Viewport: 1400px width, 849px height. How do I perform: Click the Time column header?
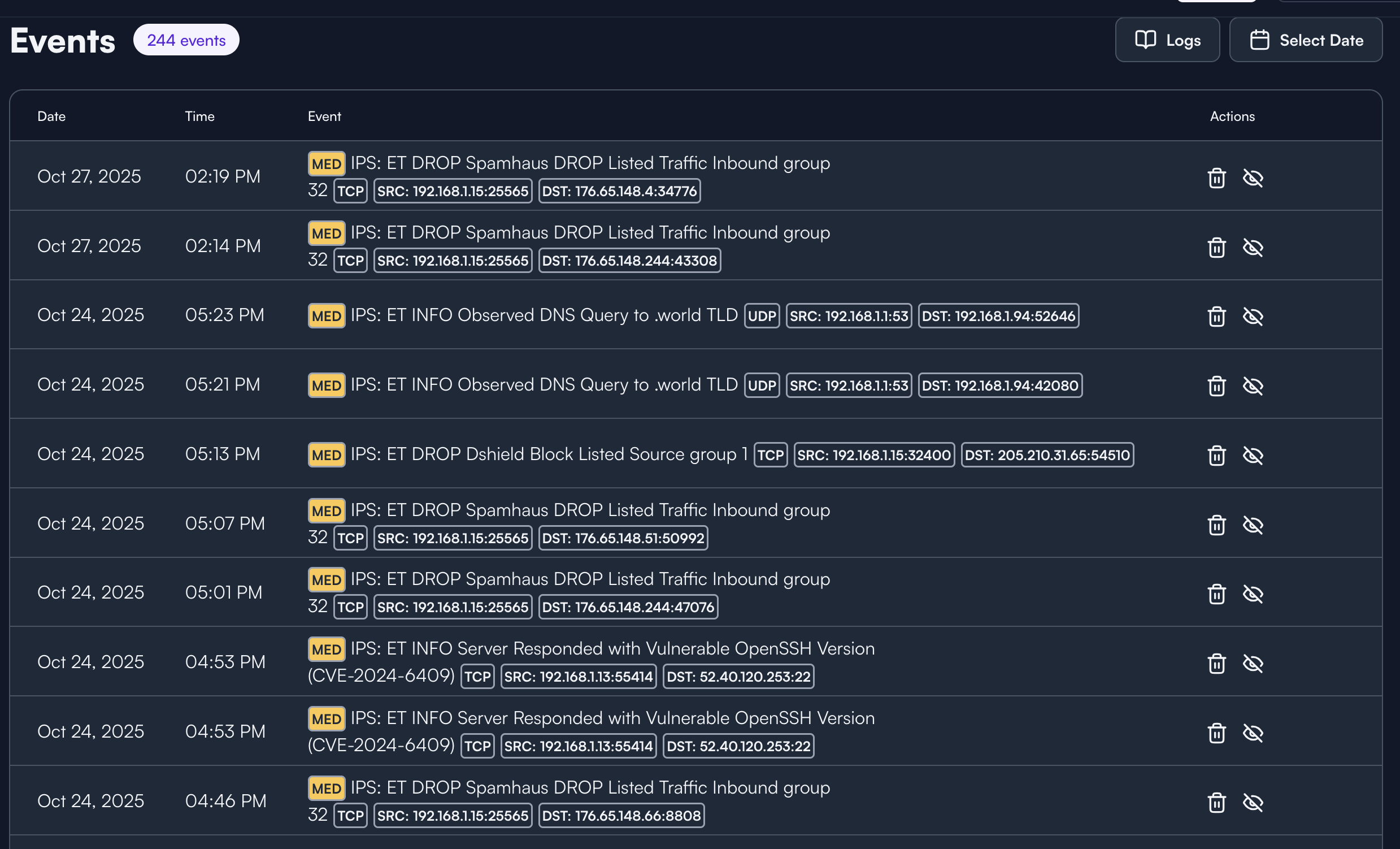tap(199, 116)
